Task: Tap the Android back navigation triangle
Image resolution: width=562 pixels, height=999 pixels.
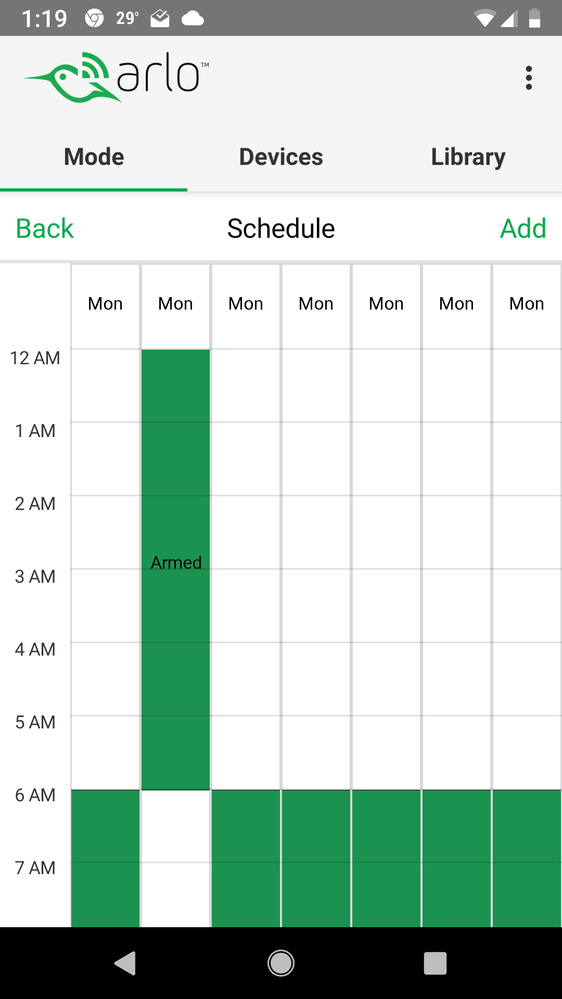Action: coord(125,963)
